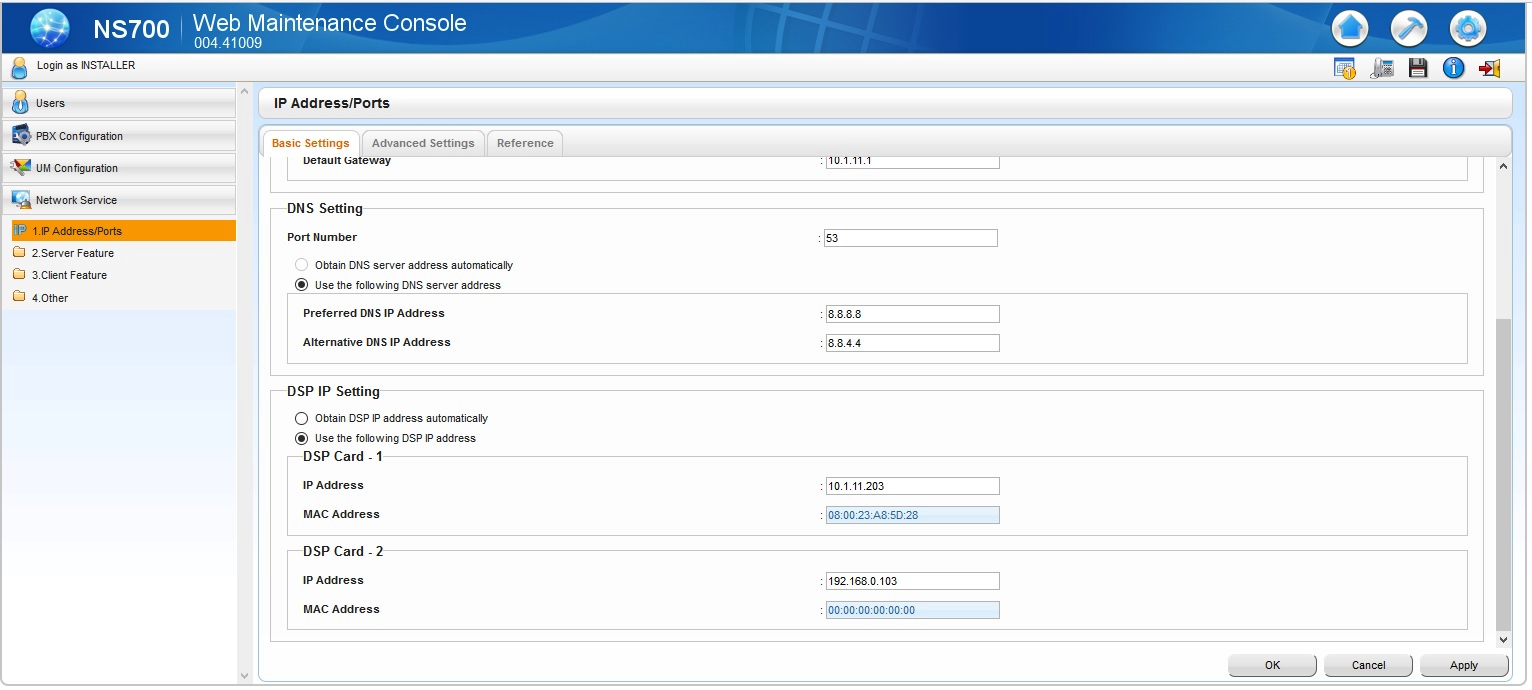Image resolution: width=1532 pixels, height=690 pixels.
Task: Click DSP Card 2 IP Address field
Action: coord(912,581)
